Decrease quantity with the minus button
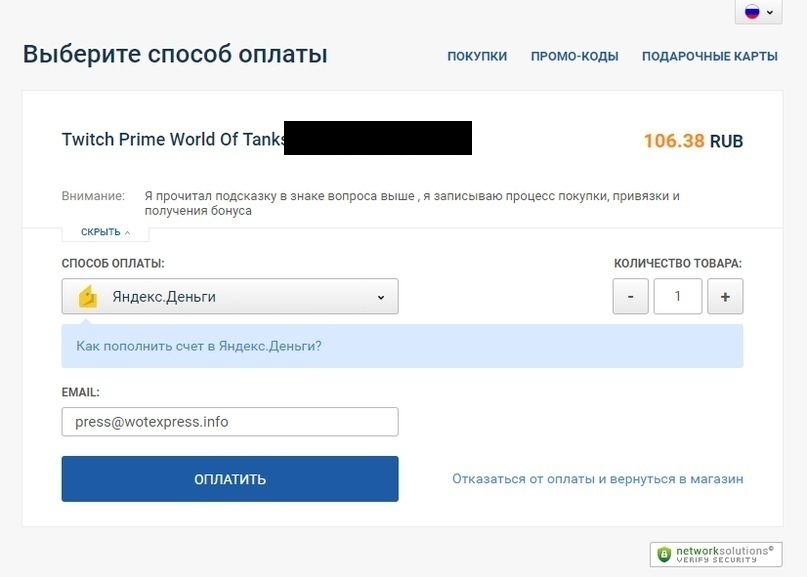 [x=630, y=296]
